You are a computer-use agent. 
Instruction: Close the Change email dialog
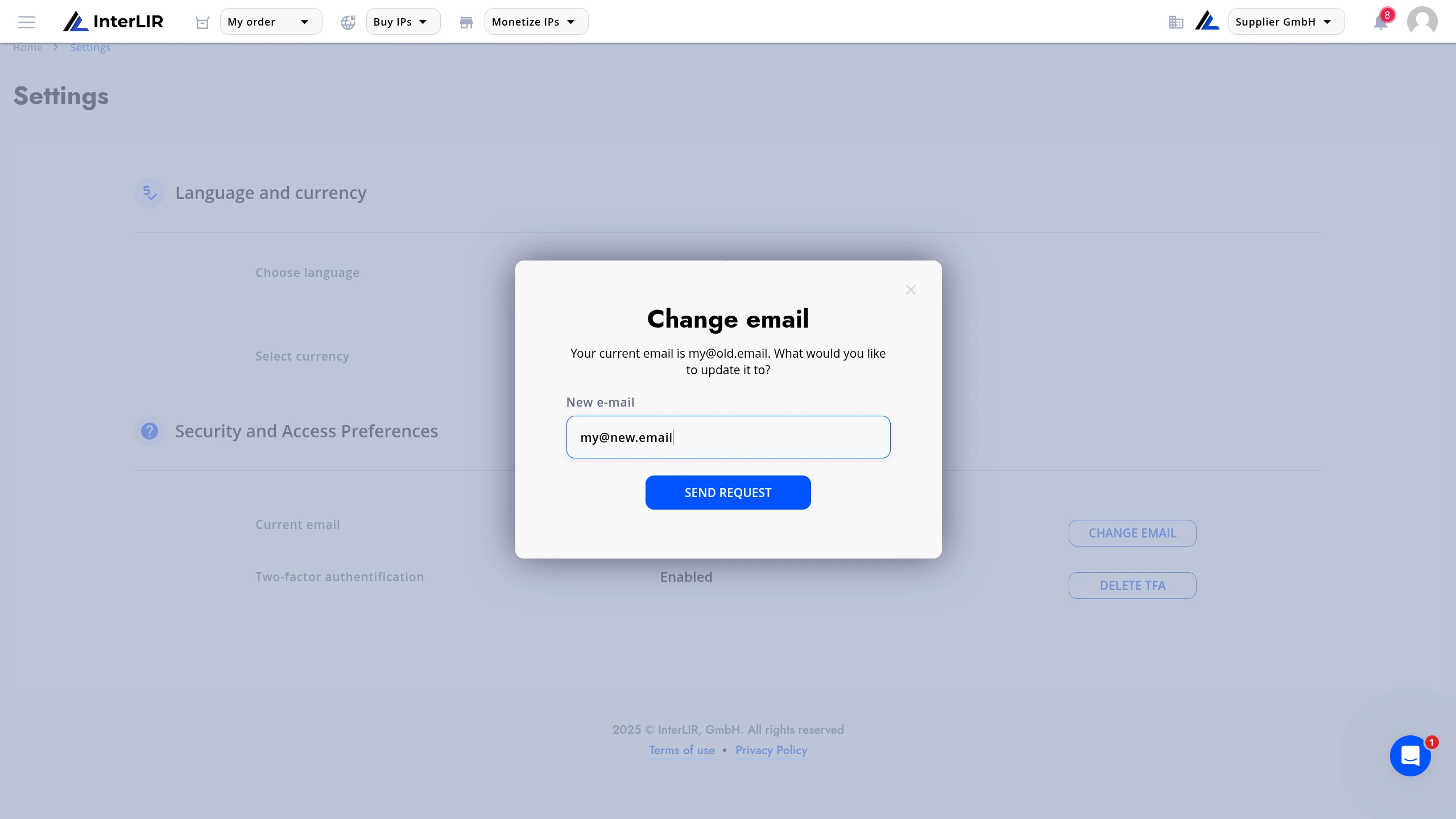(x=911, y=290)
